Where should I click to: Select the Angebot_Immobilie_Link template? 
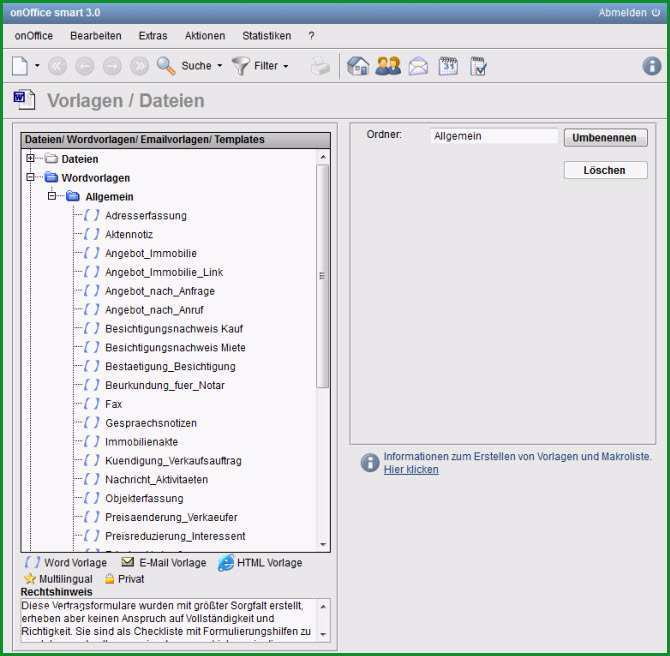(164, 272)
